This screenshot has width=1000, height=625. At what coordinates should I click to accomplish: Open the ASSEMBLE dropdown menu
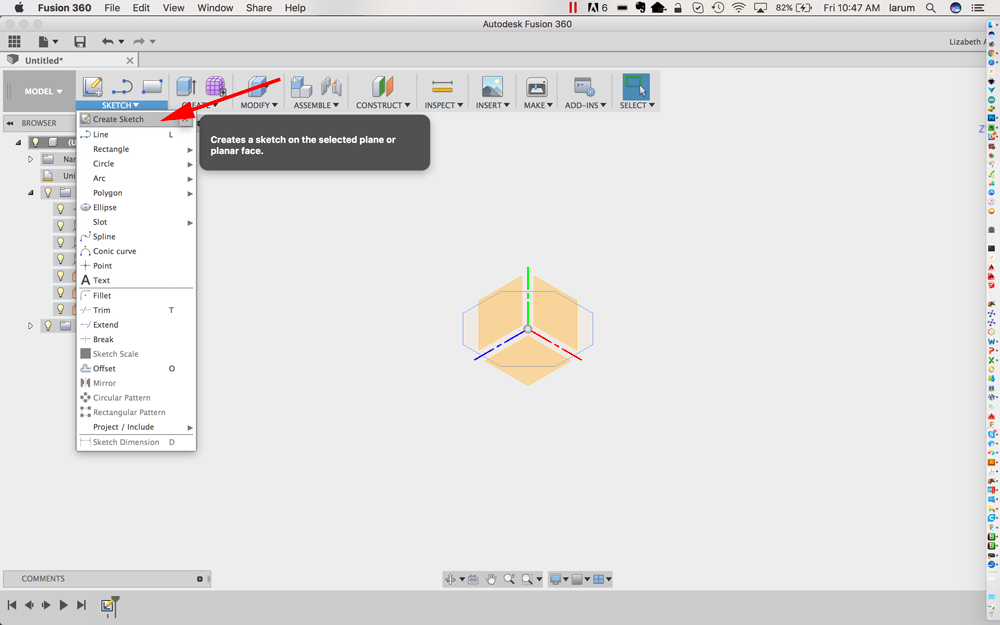point(316,105)
